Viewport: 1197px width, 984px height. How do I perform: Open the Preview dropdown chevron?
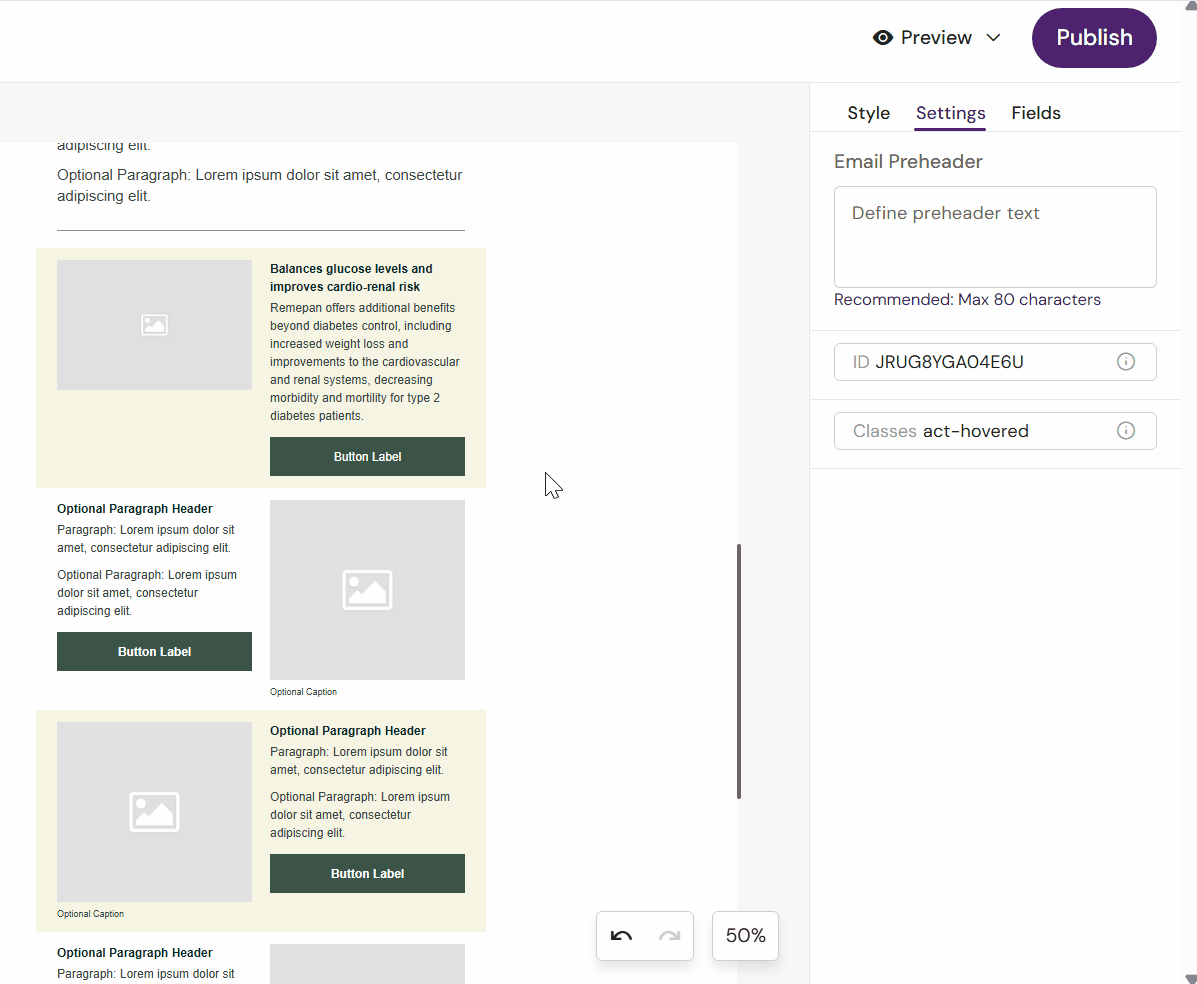993,37
